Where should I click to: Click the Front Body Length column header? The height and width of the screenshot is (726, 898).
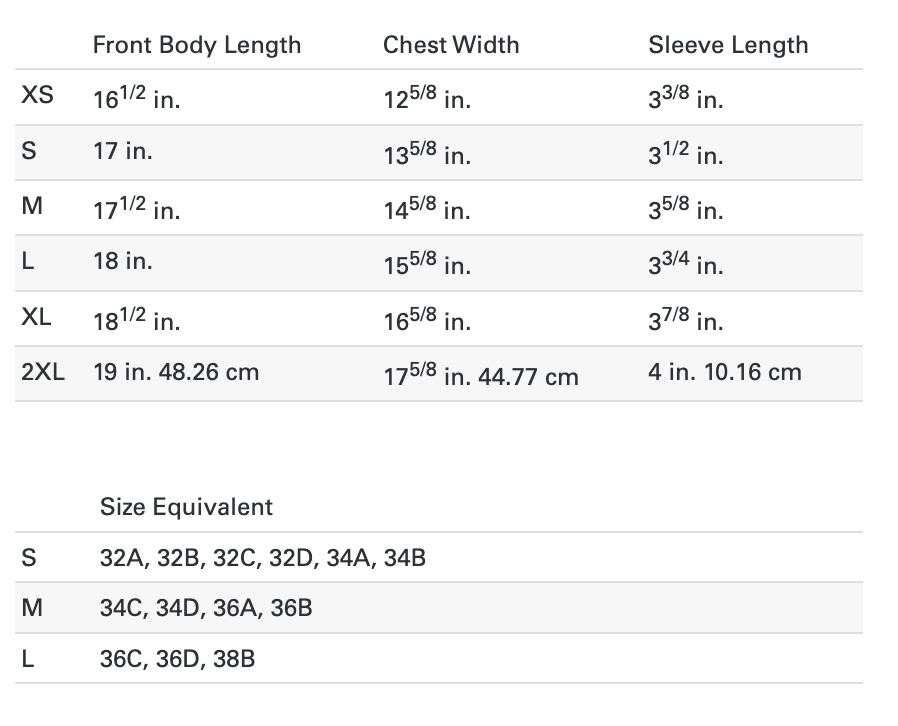click(196, 45)
